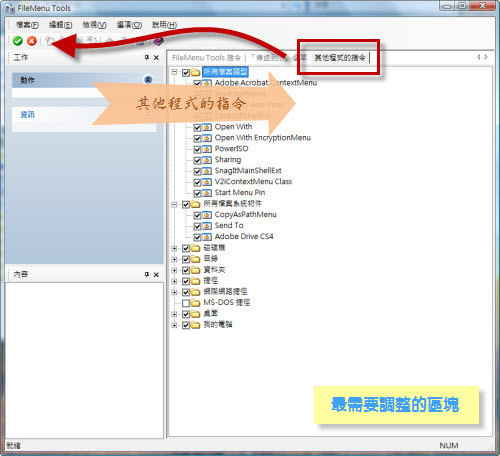This screenshot has height=456, width=500.
Task: Expand the 目錄 tree node
Action: point(174,259)
